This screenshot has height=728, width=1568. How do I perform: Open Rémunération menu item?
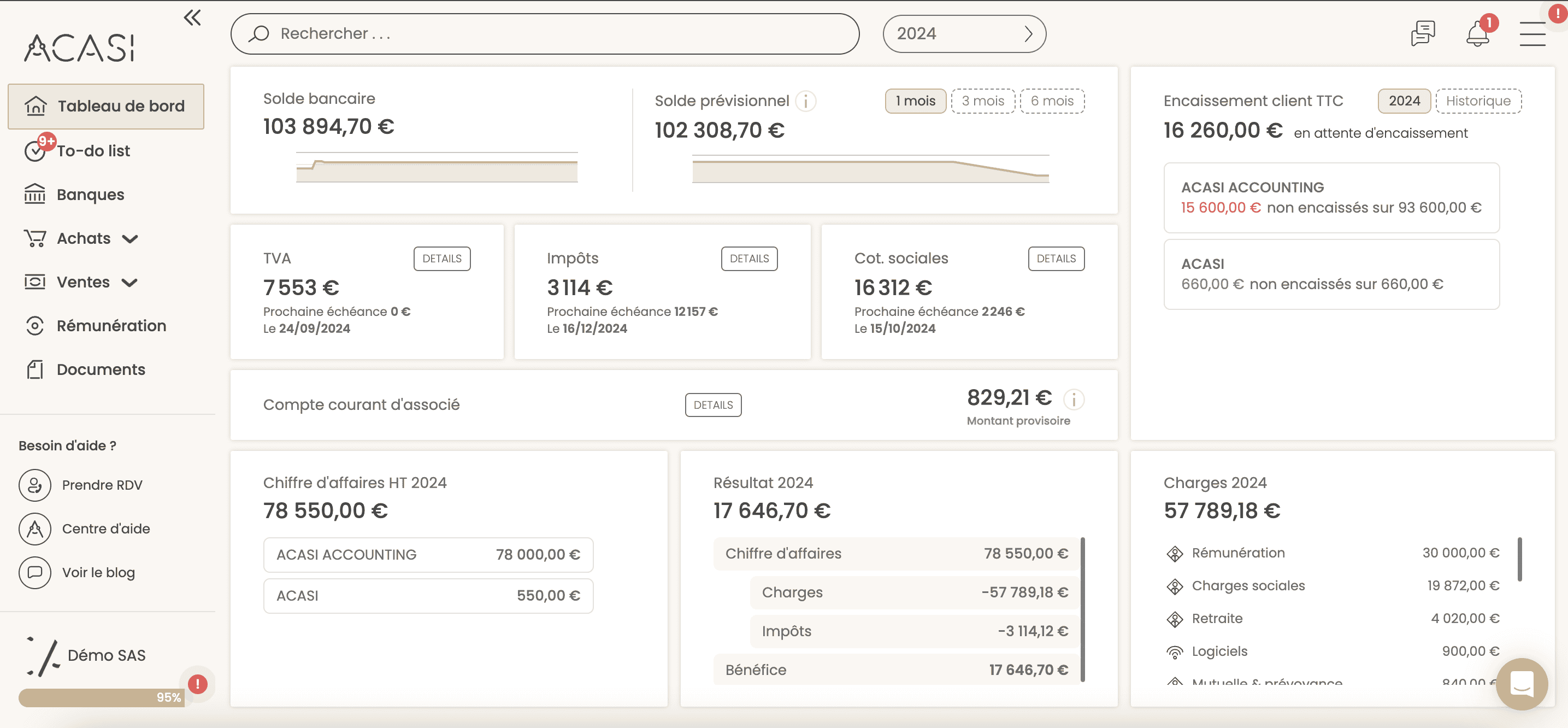coord(111,326)
